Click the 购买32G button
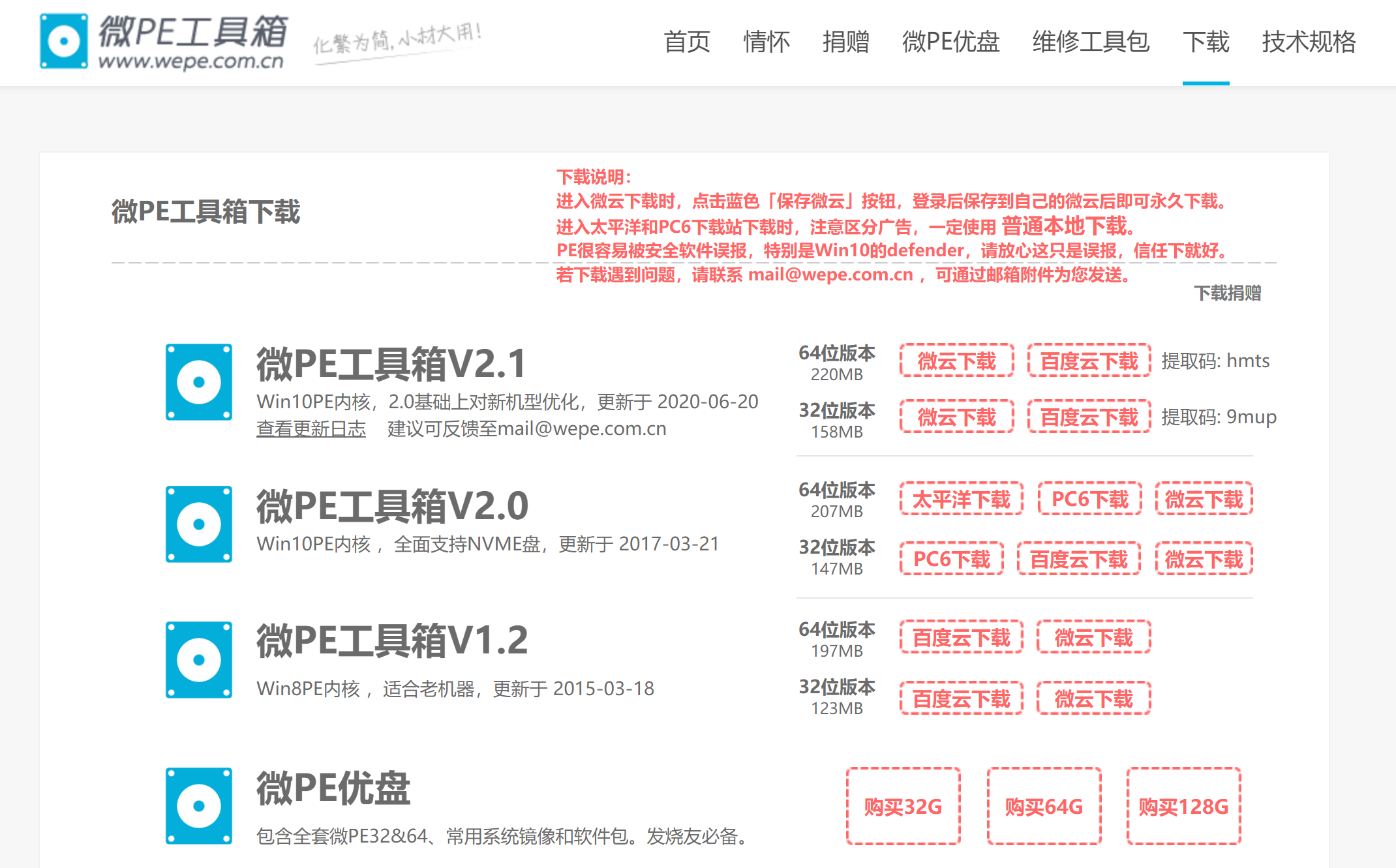Image resolution: width=1396 pixels, height=868 pixels. [x=903, y=807]
